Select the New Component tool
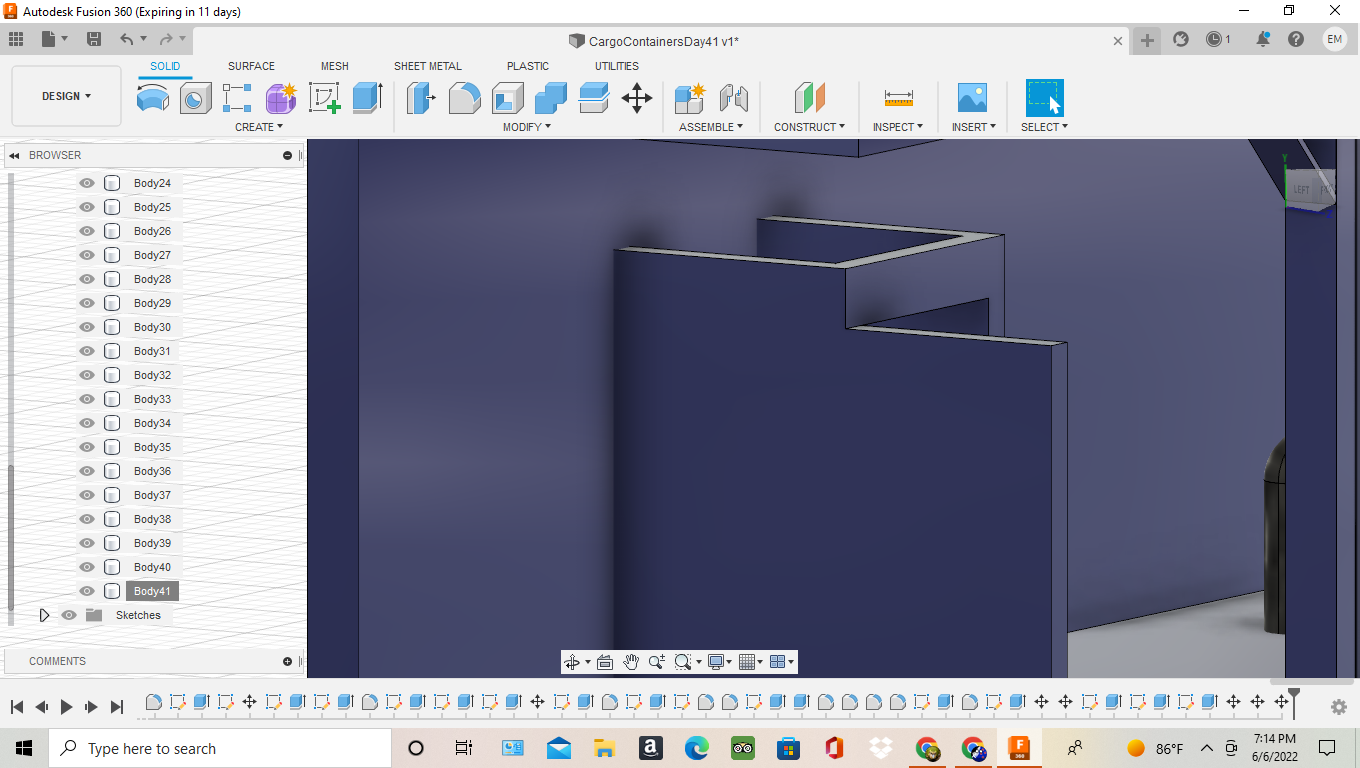Image resolution: width=1360 pixels, height=768 pixels. (690, 98)
